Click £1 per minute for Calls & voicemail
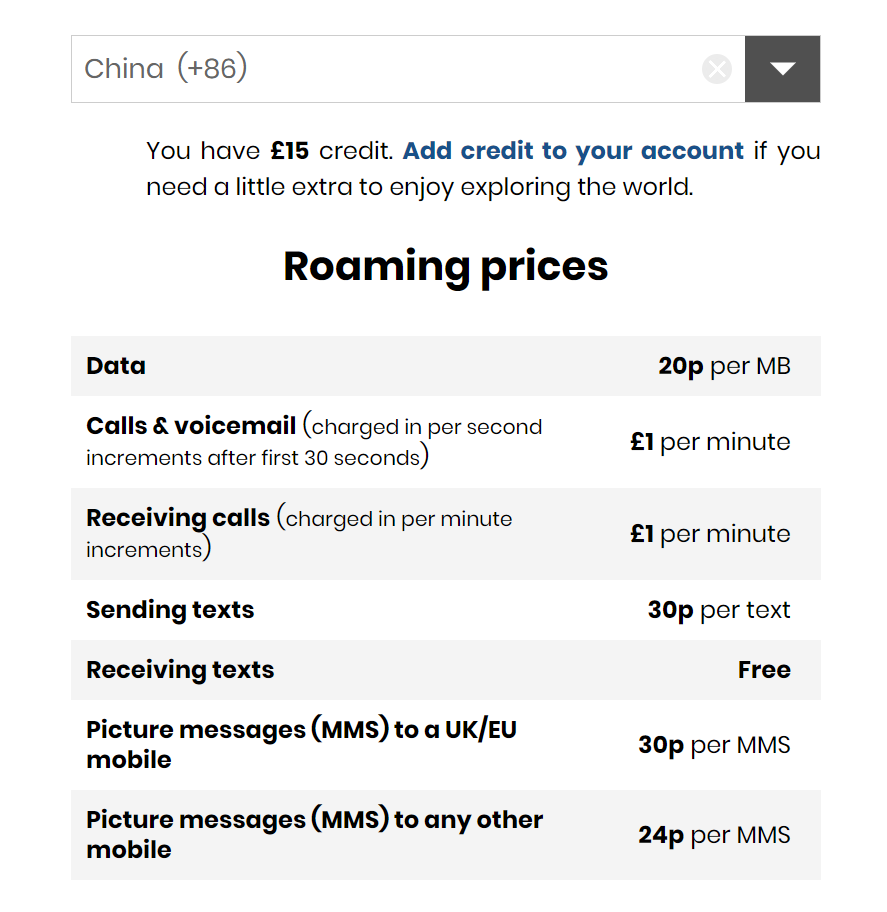This screenshot has width=887, height=912. pyautogui.click(x=710, y=442)
